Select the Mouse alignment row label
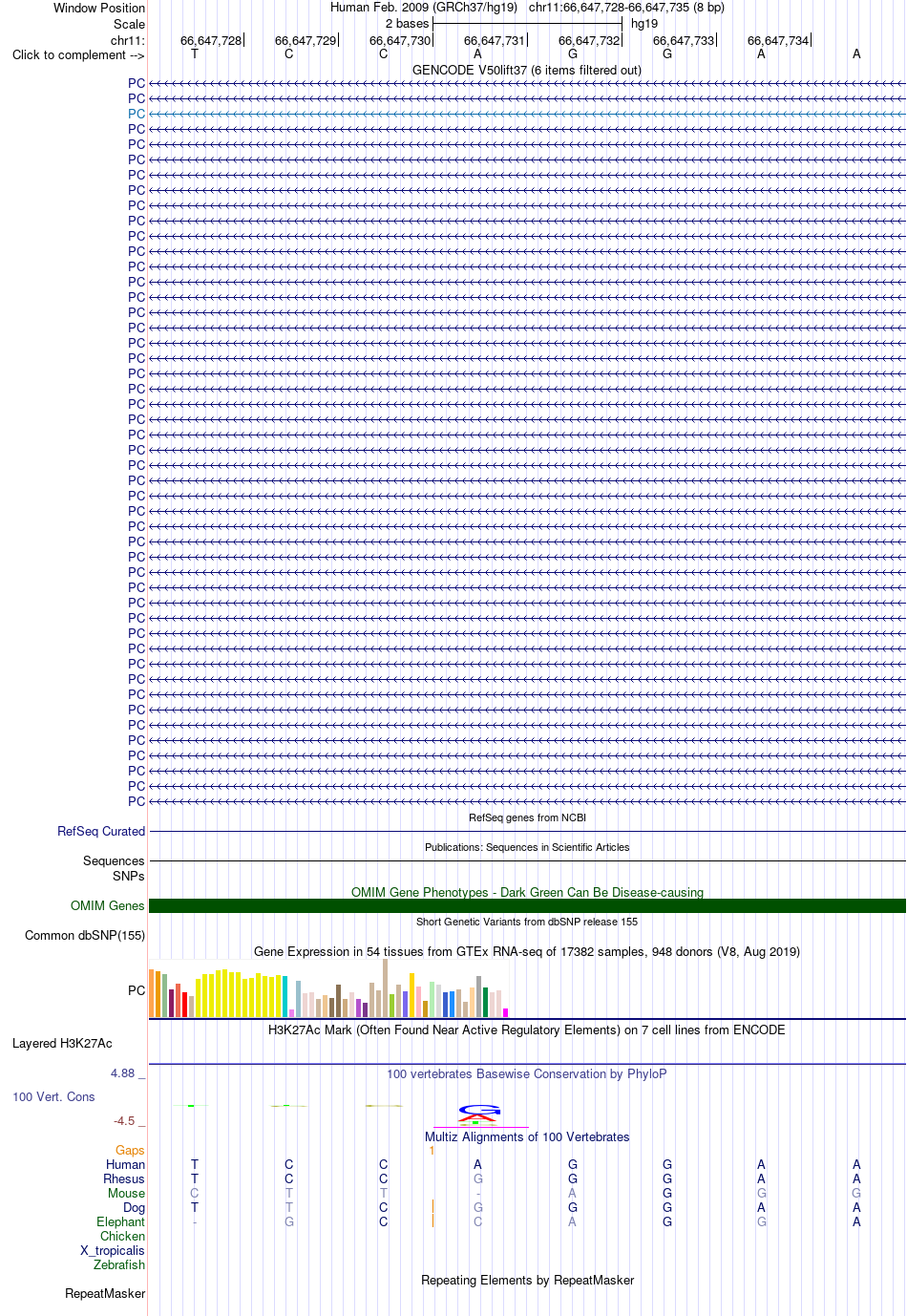The height and width of the screenshot is (1316, 907). click(x=126, y=1193)
